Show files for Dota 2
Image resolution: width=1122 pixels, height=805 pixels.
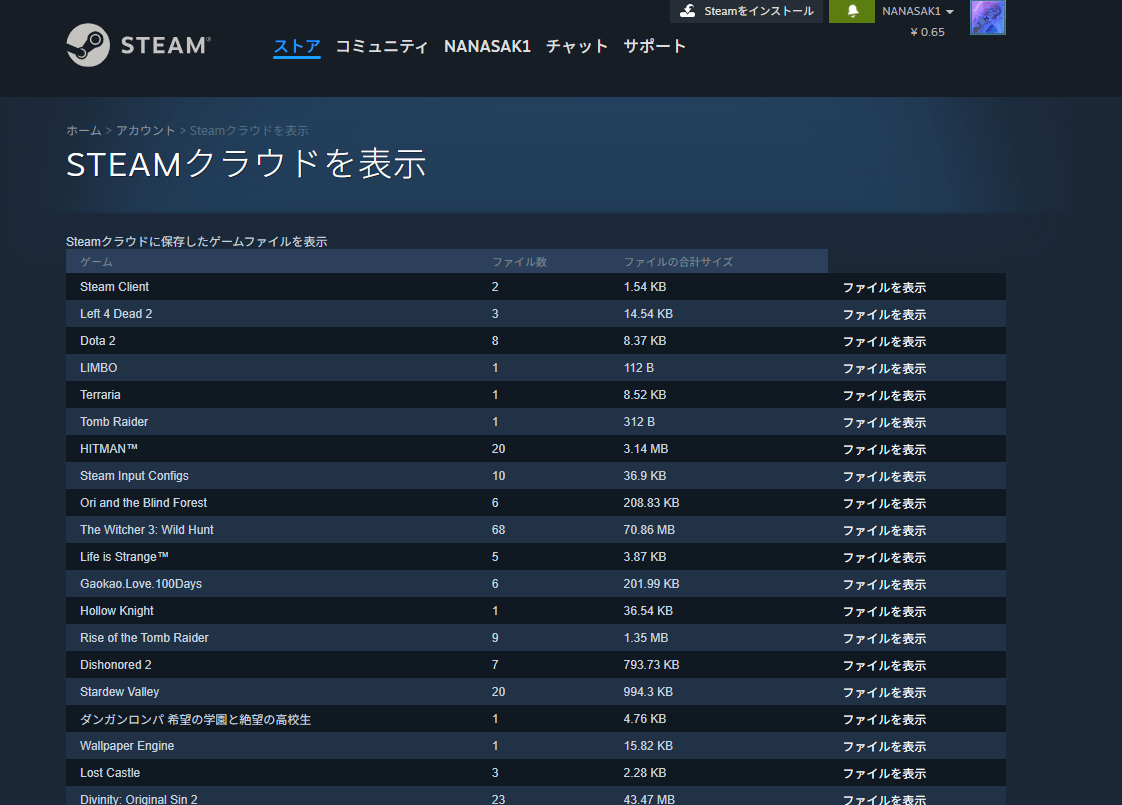click(884, 342)
